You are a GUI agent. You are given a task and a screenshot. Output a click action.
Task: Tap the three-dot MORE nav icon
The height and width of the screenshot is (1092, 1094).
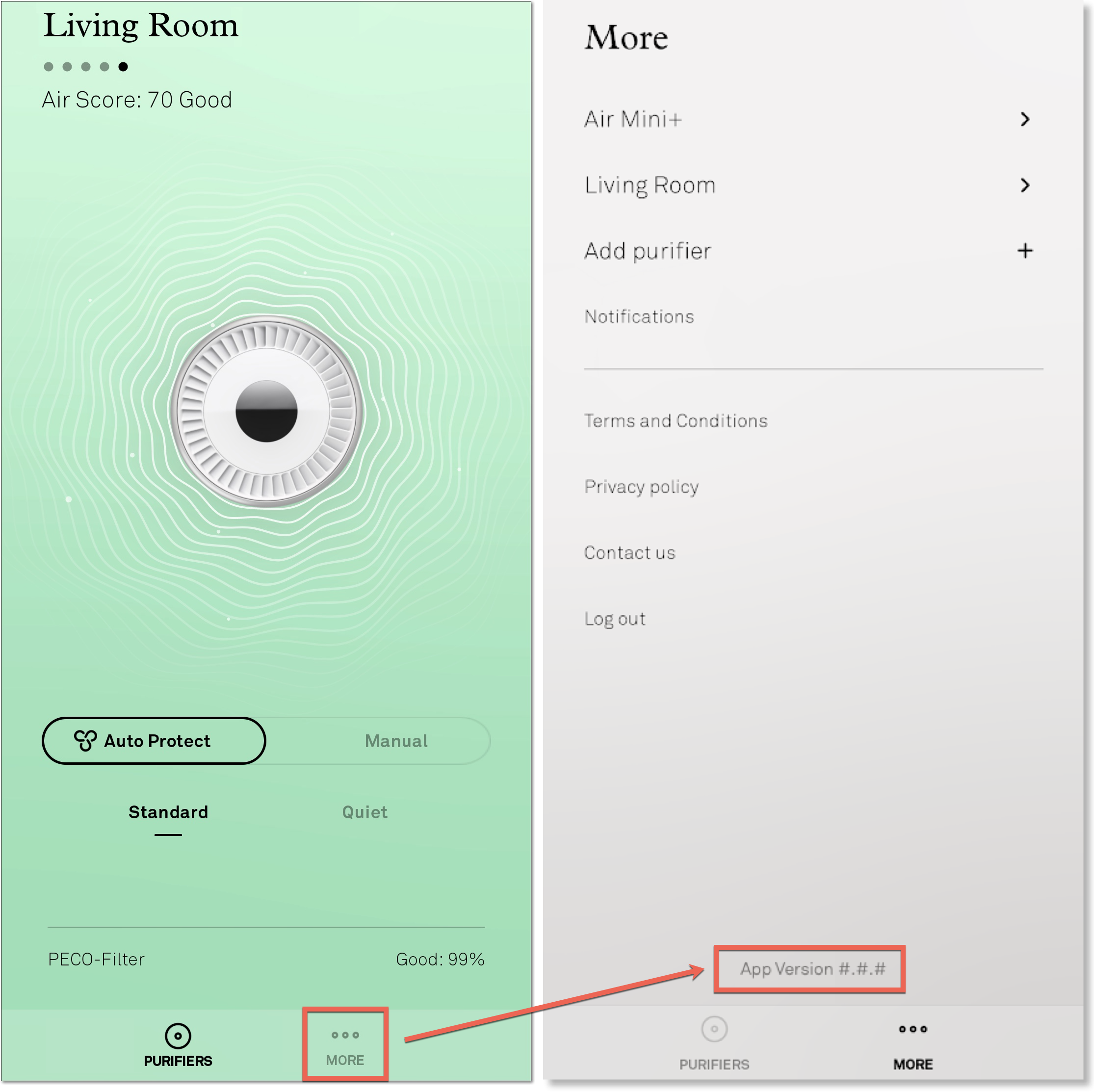[345, 1050]
